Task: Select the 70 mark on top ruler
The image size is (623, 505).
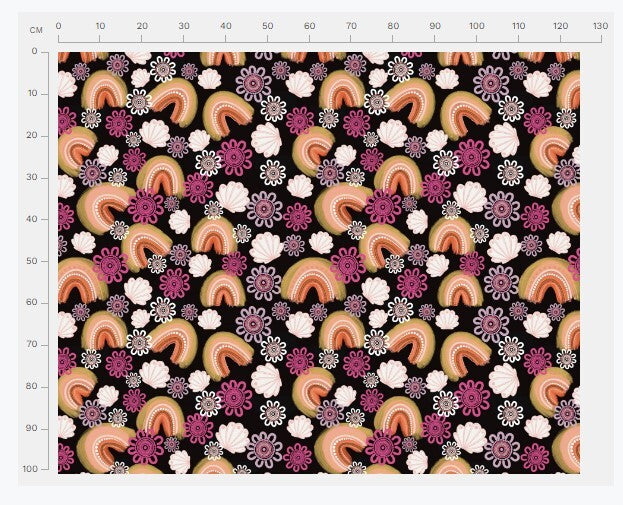Action: 350,26
